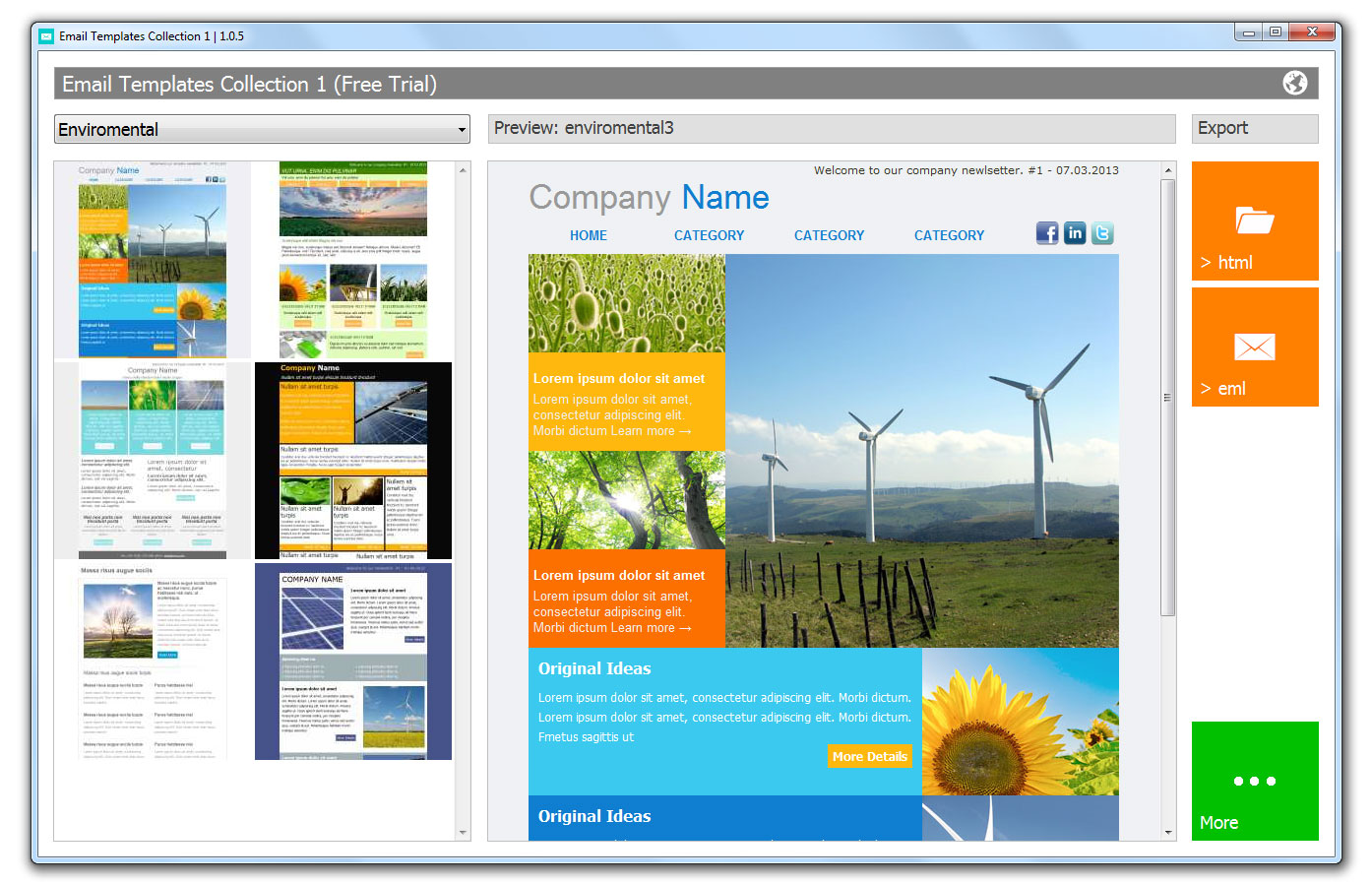Screen dimensions: 1372x884
Task: Click the Twitter icon in the preview
Action: pos(1102,233)
